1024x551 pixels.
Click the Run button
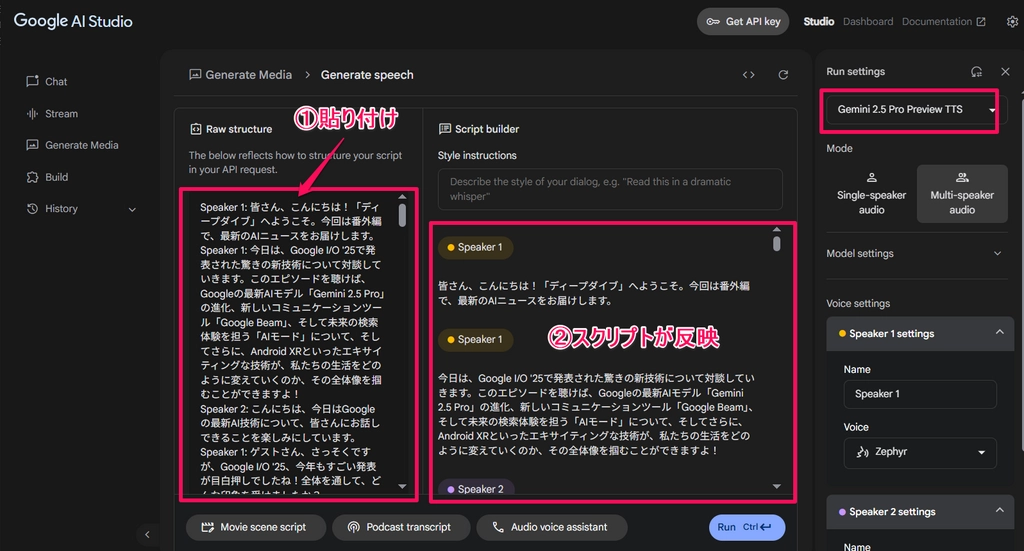(746, 527)
